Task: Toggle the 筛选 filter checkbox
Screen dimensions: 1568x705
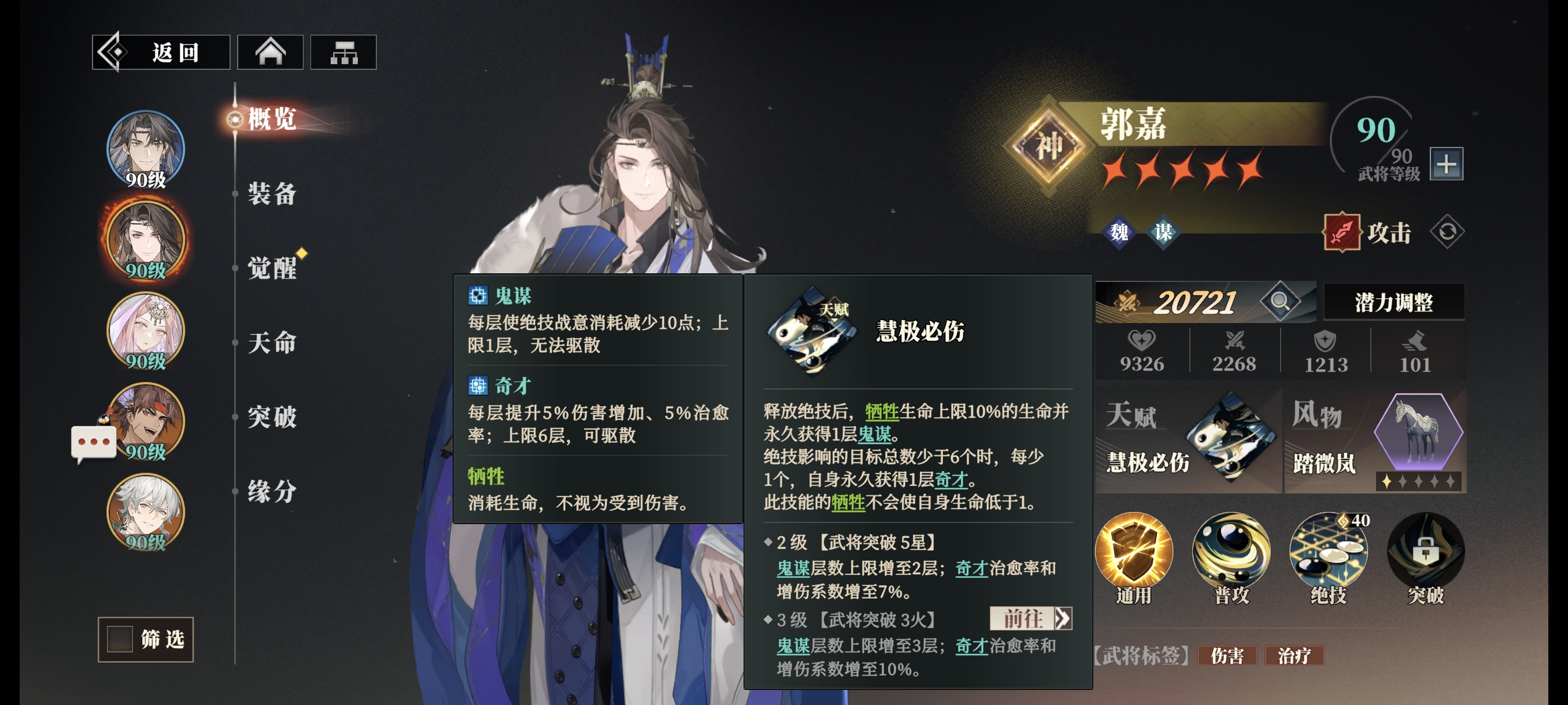Action: click(120, 639)
